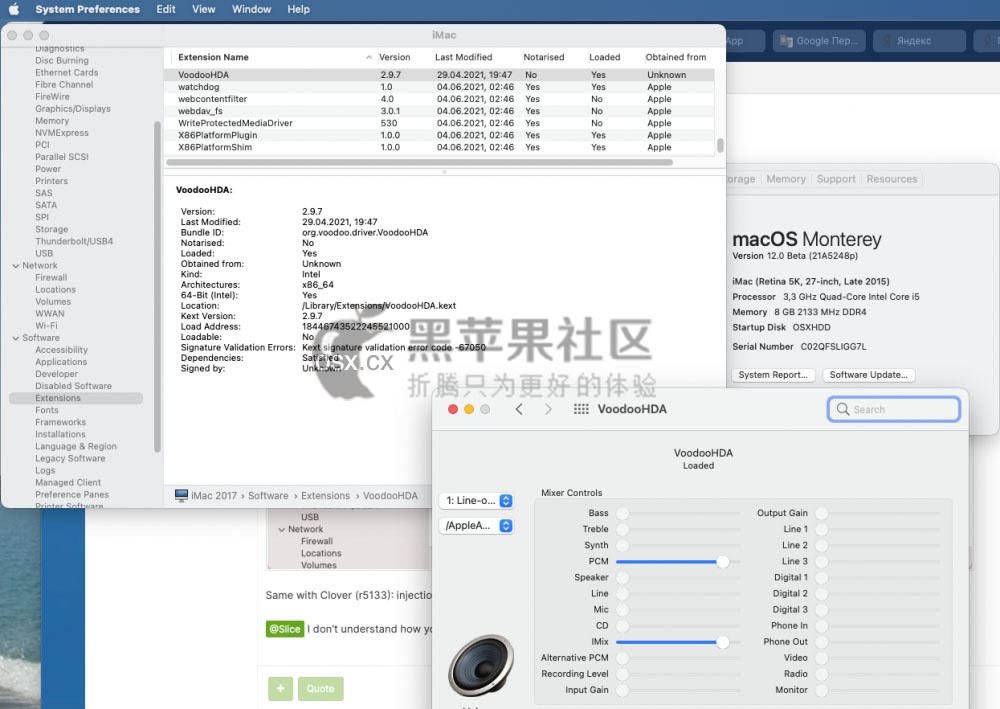The width and height of the screenshot is (1000, 709).
Task: Open the Яндекс browser tab in background
Action: point(920,41)
